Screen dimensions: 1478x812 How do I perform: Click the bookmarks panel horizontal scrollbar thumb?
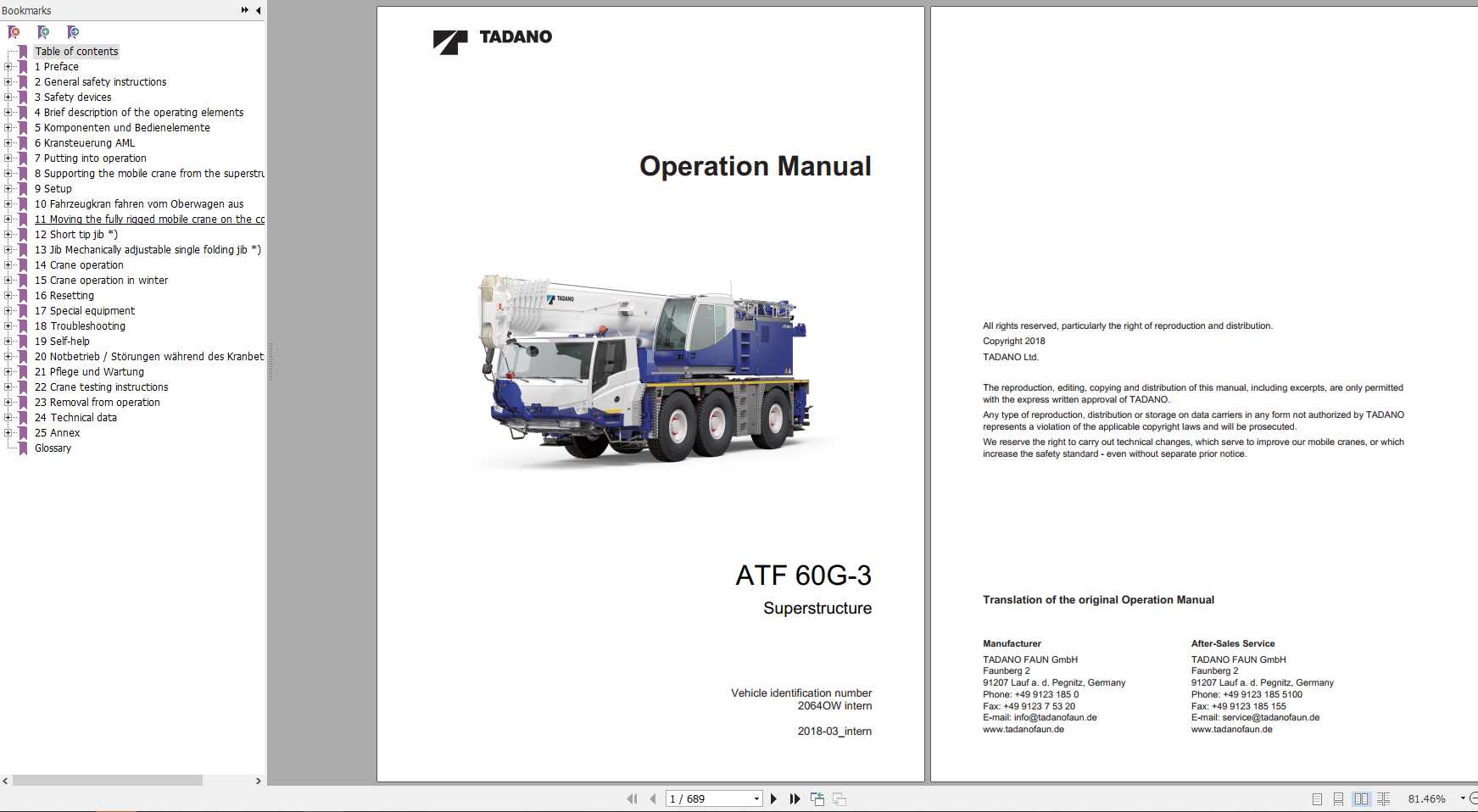[x=108, y=781]
